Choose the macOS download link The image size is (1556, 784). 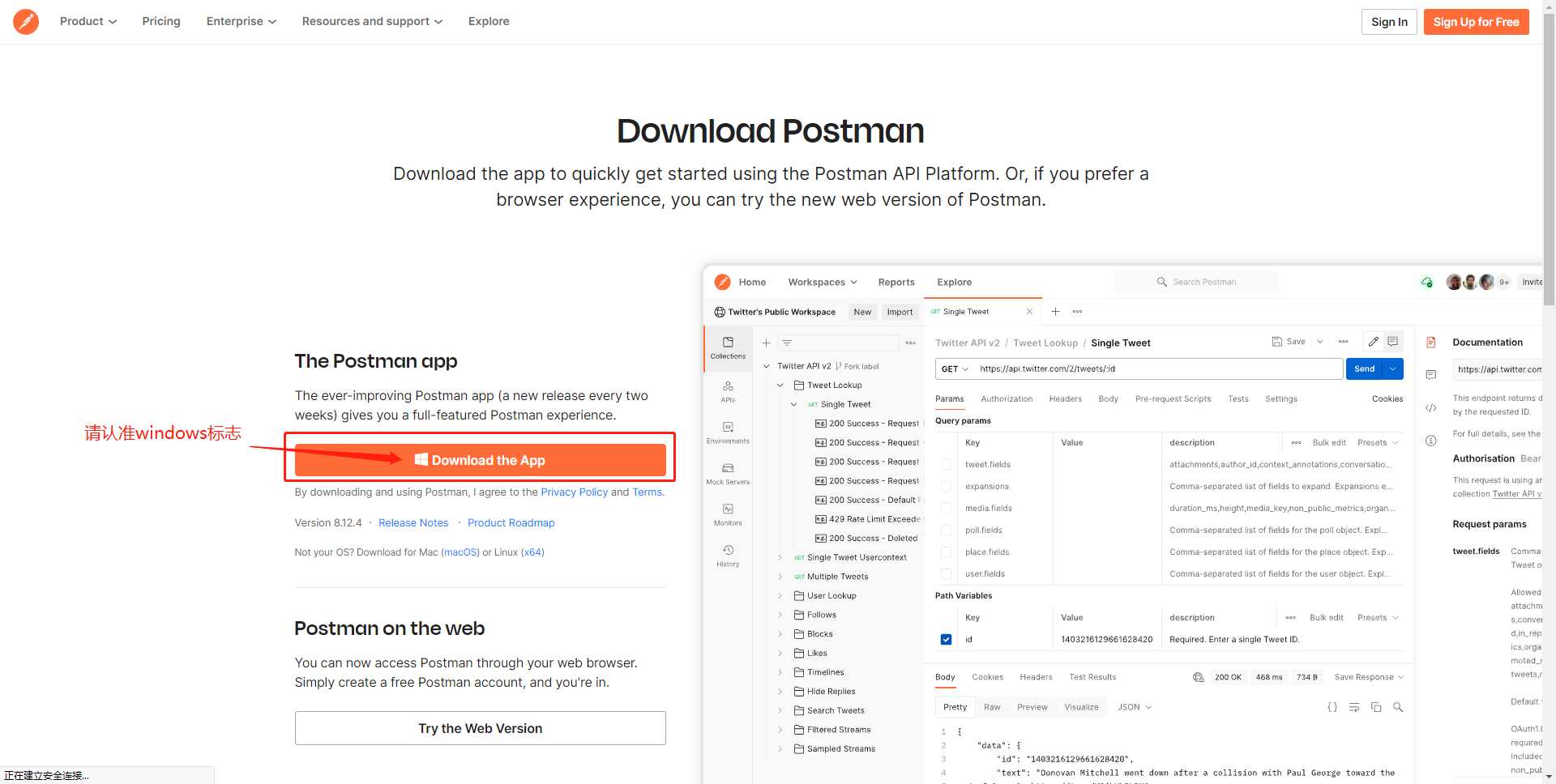click(x=460, y=552)
